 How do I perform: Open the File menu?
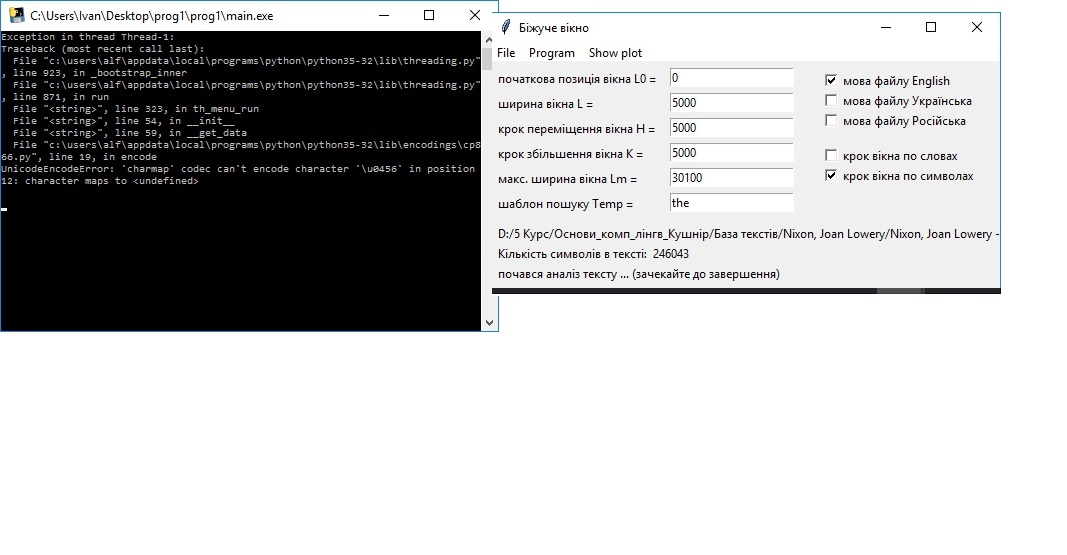tap(506, 53)
